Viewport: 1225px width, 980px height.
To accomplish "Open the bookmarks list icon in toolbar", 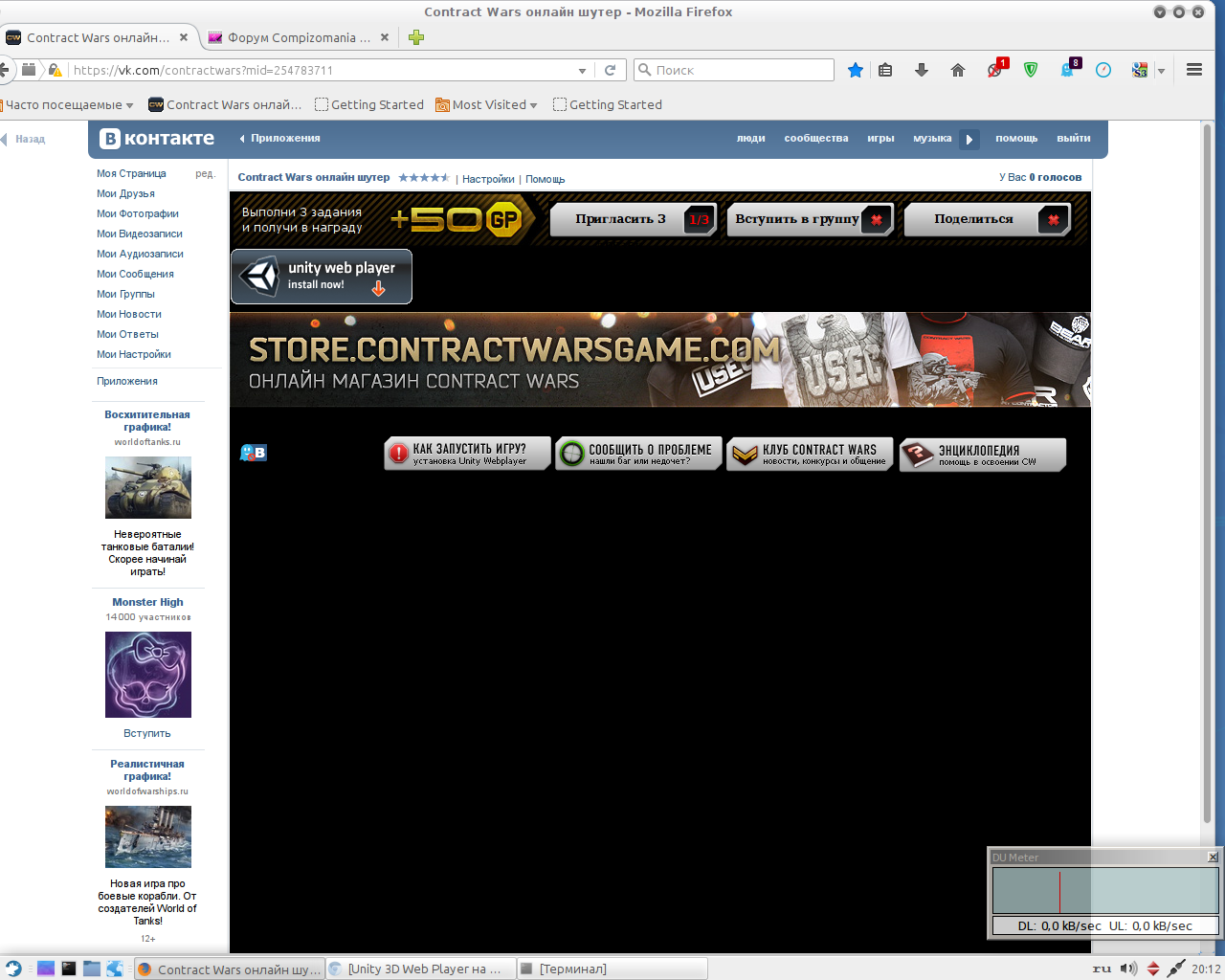I will (885, 70).
